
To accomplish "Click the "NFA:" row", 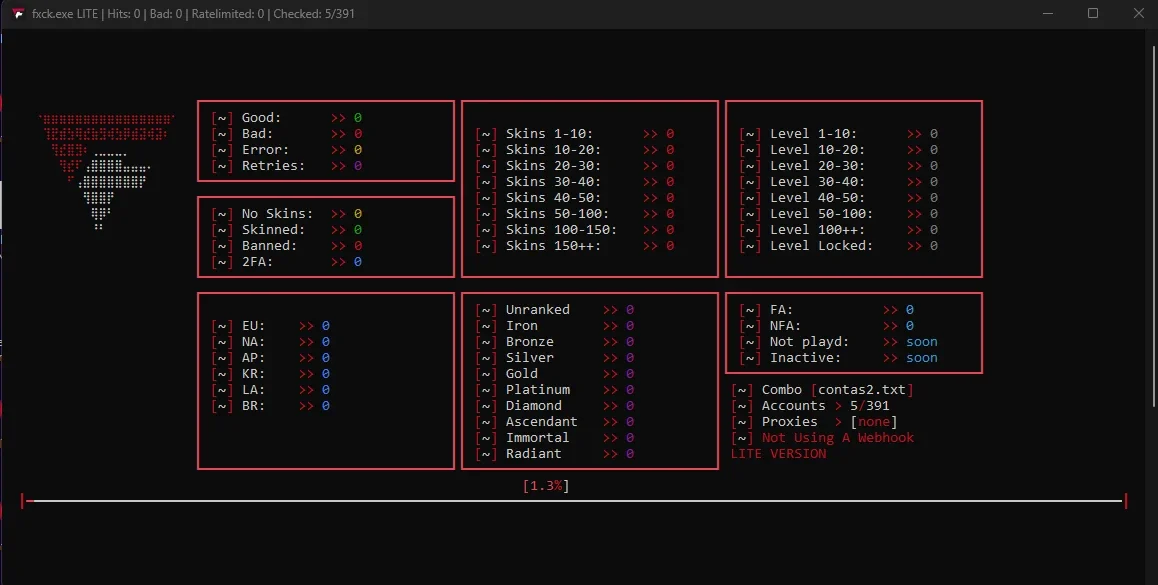I will 827,326.
